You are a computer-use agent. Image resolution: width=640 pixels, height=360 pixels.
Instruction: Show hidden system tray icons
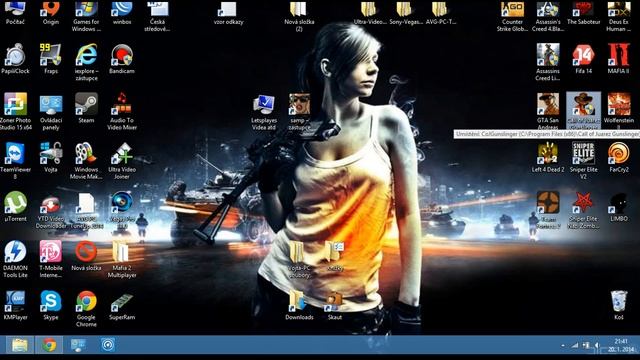tap(563, 346)
